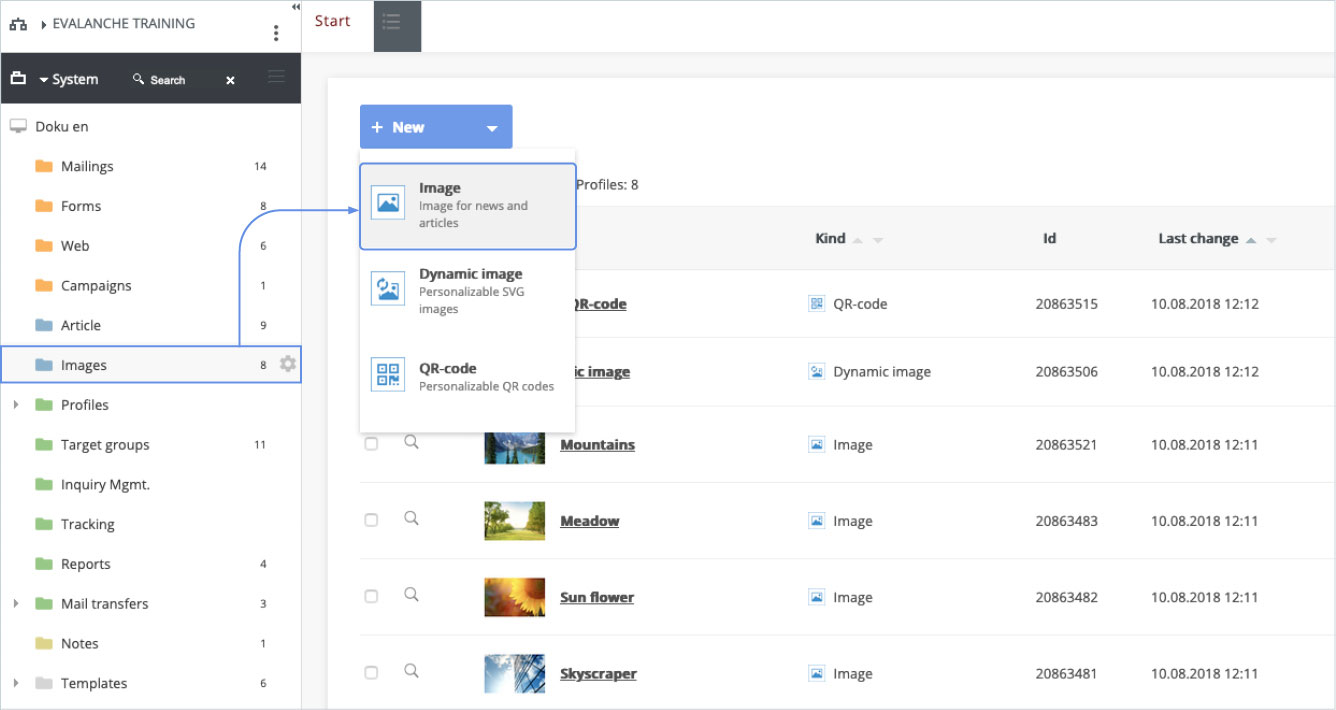Click the magnifier preview icon for Meadow row
Image resolution: width=1336 pixels, height=710 pixels.
tap(411, 518)
